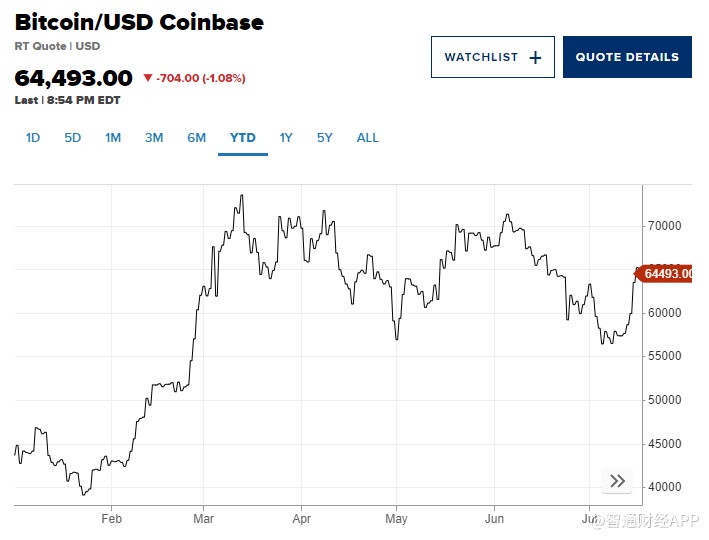Viewport: 709px width, 540px height.
Task: Click the Jun label on time axis
Action: tap(493, 519)
